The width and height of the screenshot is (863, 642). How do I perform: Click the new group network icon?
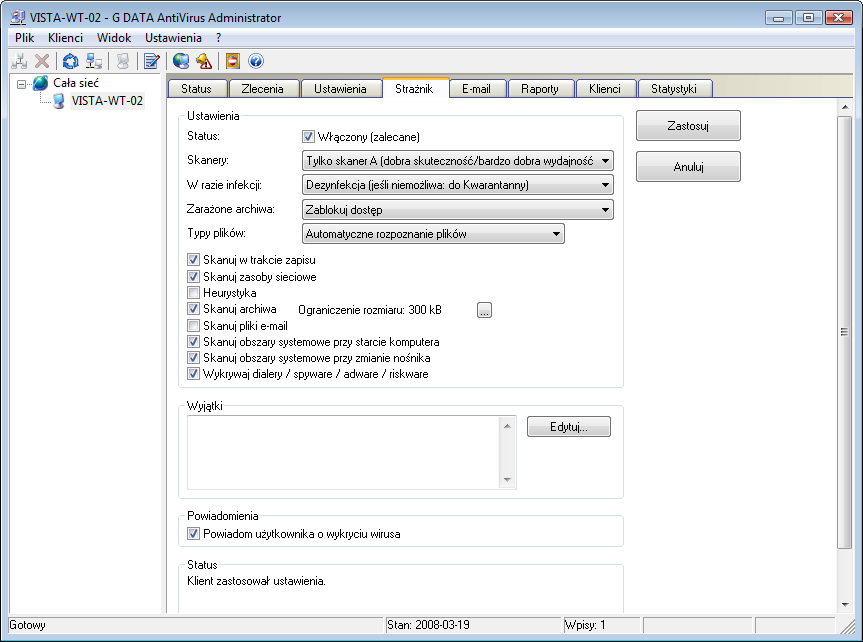point(19,61)
